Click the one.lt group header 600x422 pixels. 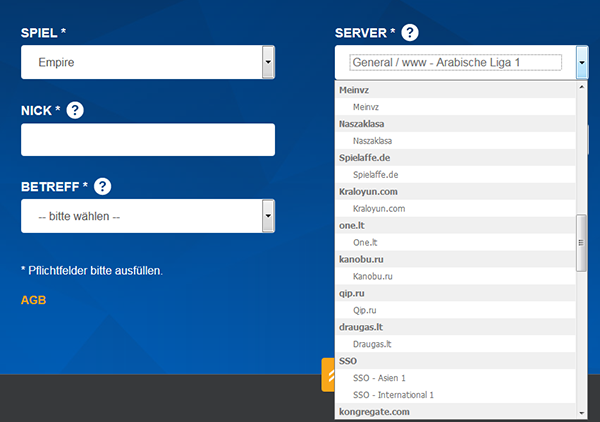(455, 225)
